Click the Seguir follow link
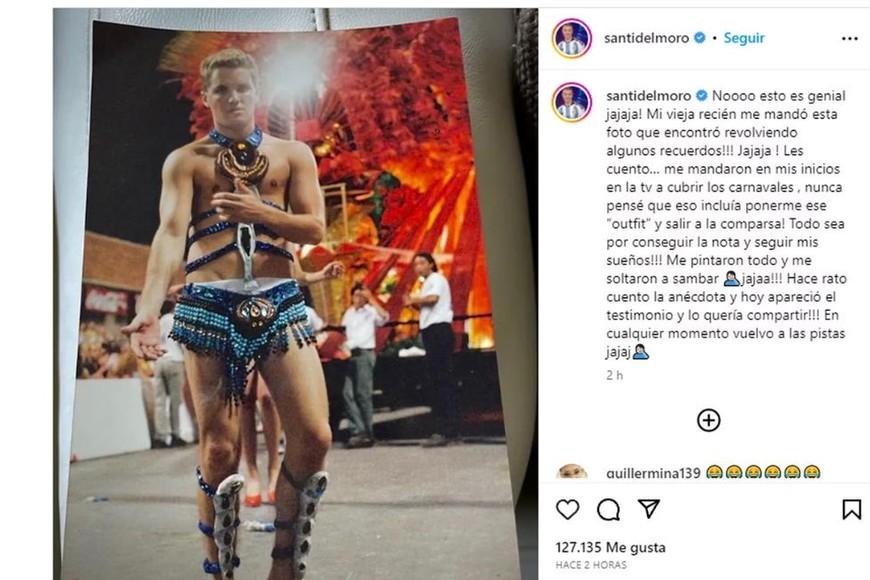Viewport: 870px width, 580px height. (744, 38)
